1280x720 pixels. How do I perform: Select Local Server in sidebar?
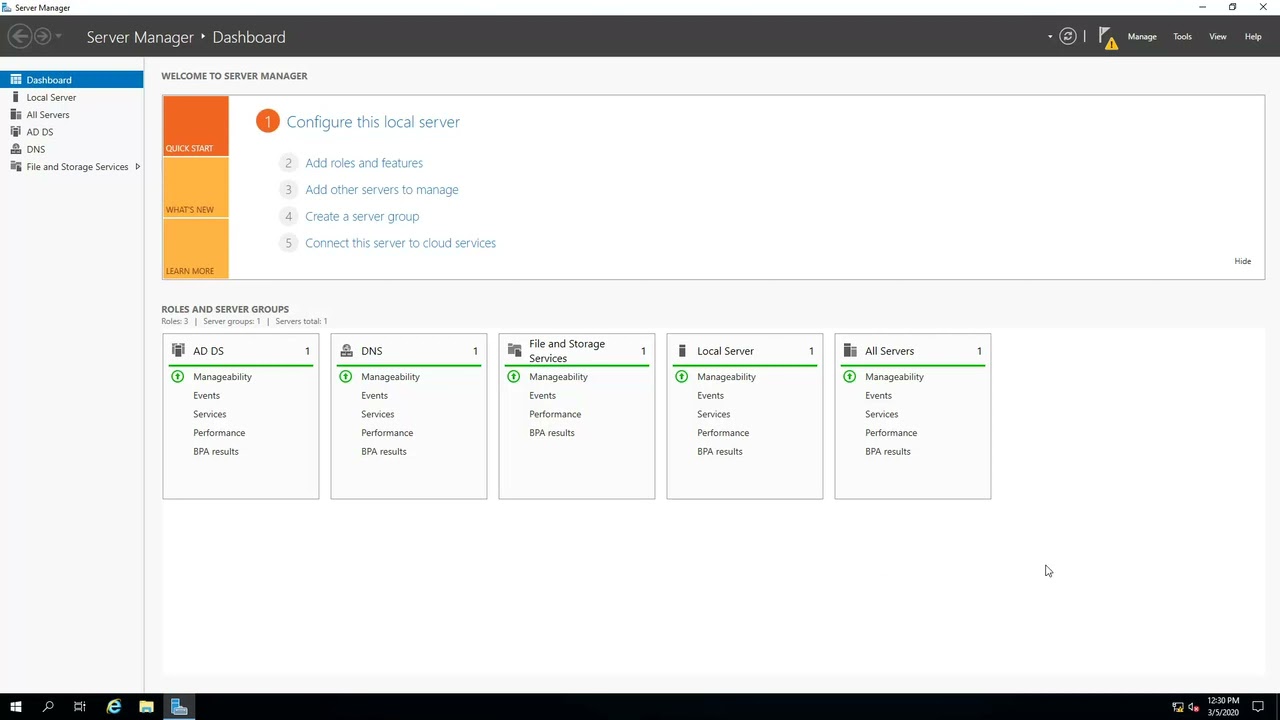tap(51, 97)
